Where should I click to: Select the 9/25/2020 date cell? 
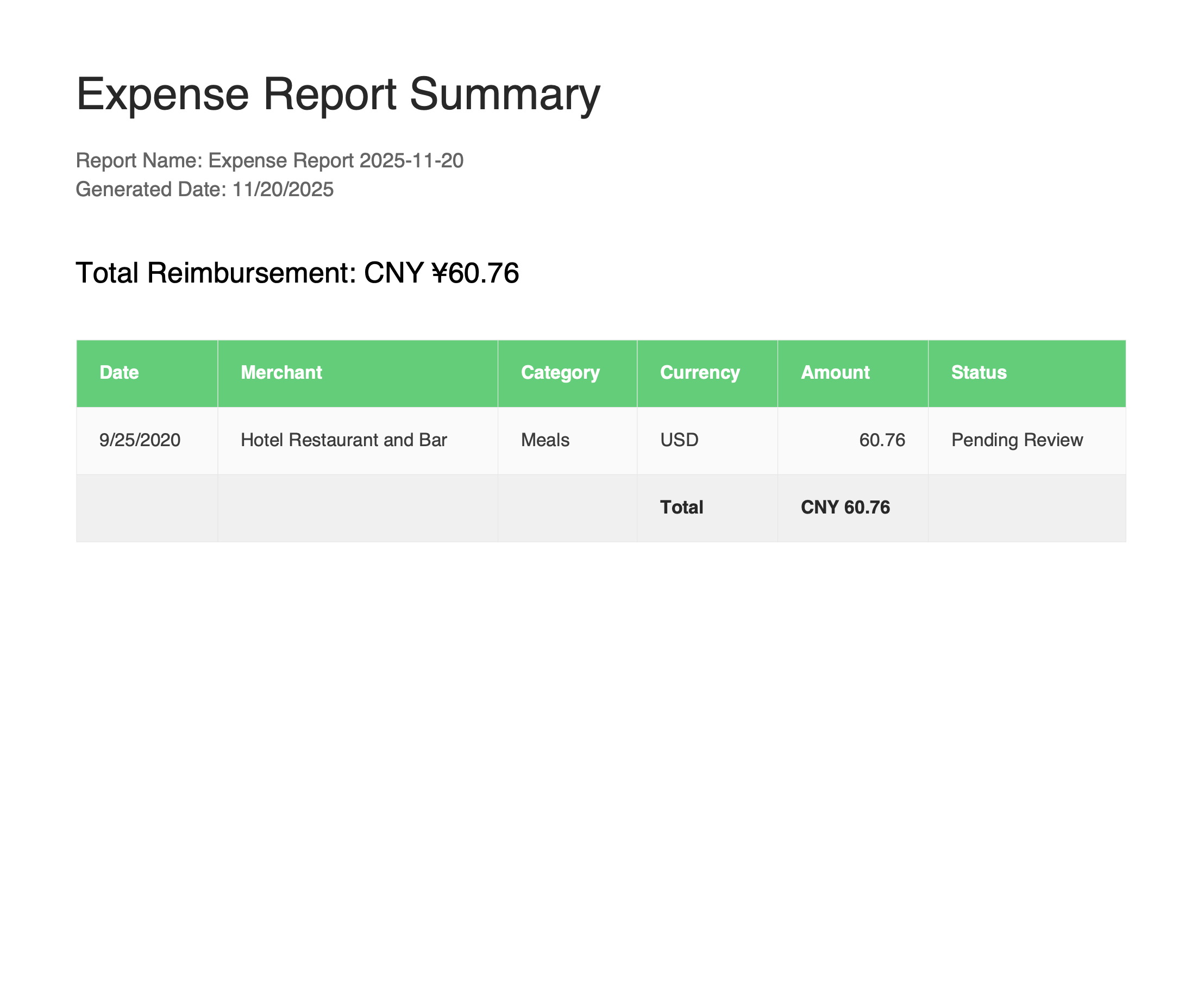[x=139, y=440]
